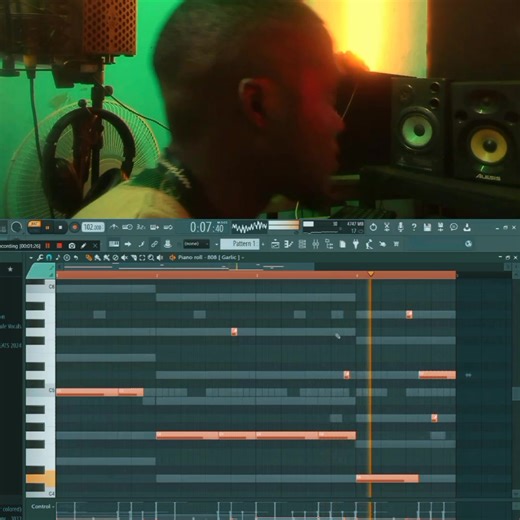Image resolution: width=520 pixels, height=520 pixels.
Task: Open the plugin picker plug icon
Action: (356, 244)
